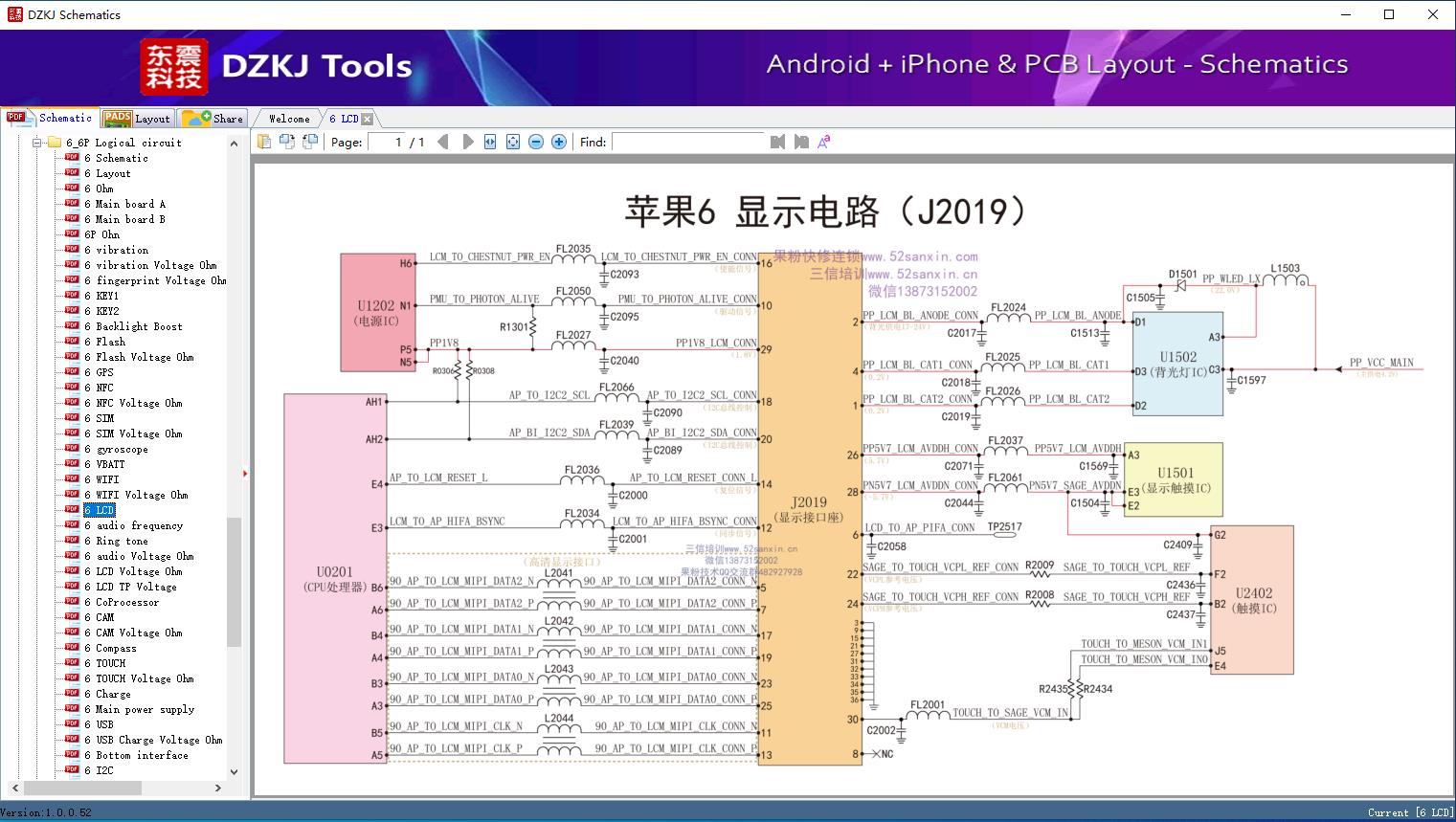
Task: Open 6 vibration Voltage Ohm
Action: (150, 265)
